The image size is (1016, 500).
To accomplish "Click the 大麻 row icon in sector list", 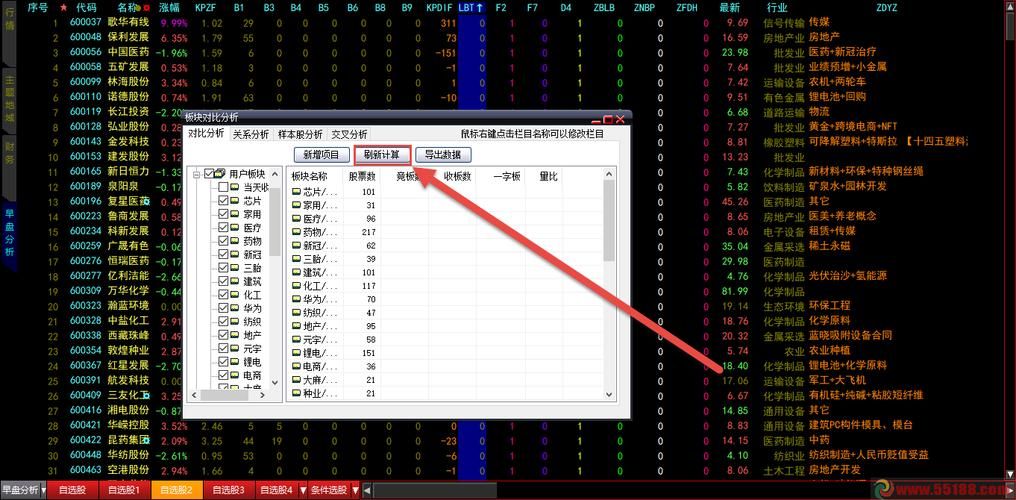I will (296, 380).
